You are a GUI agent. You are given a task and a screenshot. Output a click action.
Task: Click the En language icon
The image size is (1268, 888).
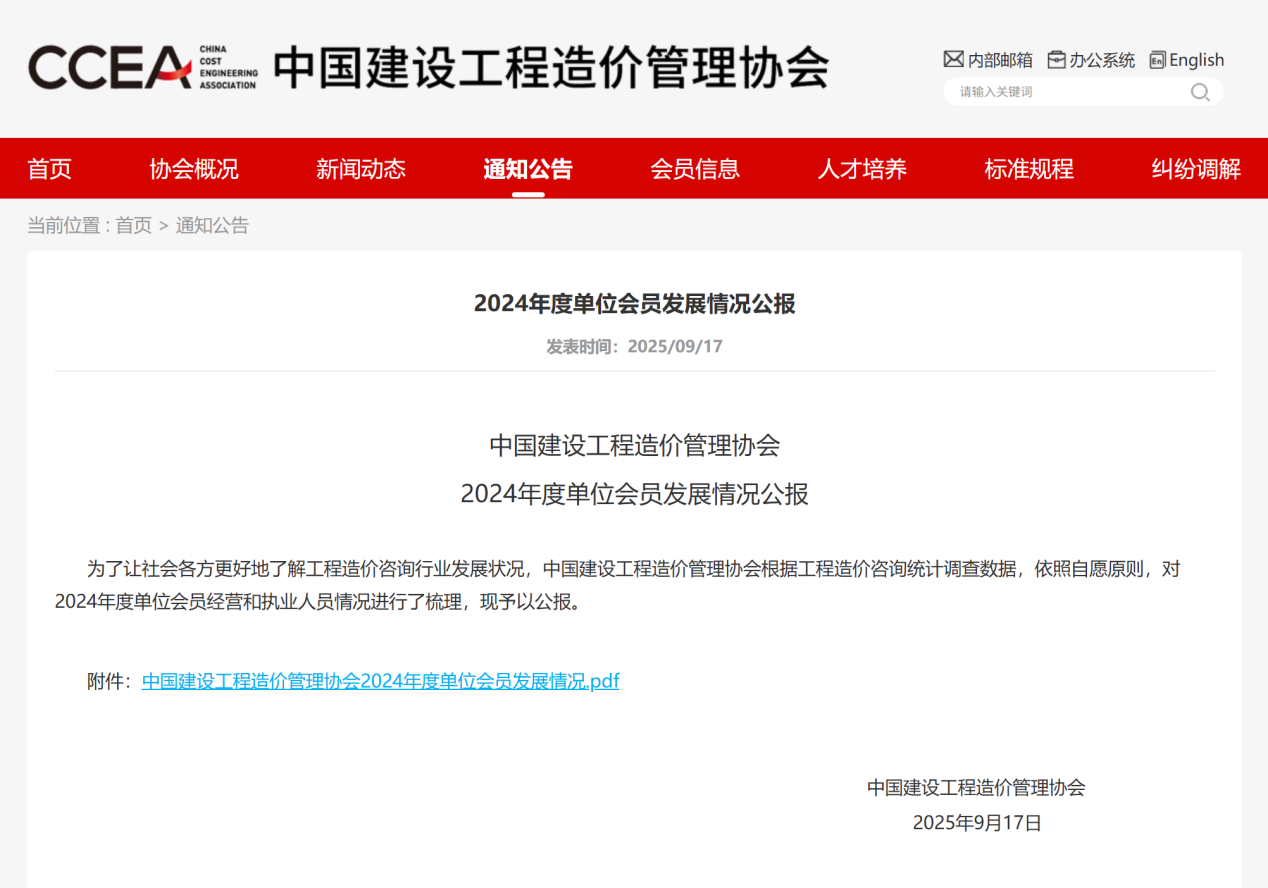[1157, 60]
